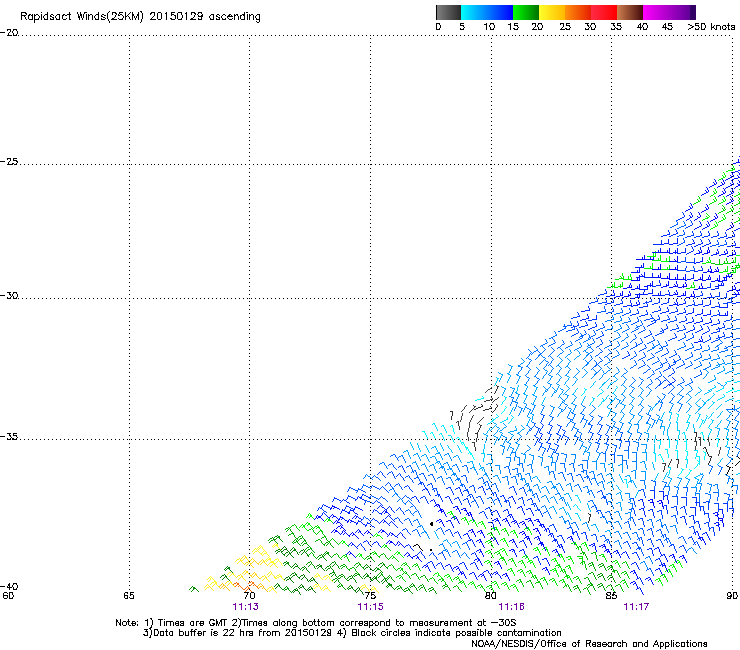
Task: Click the legend tick label 40
Action: pos(642,27)
